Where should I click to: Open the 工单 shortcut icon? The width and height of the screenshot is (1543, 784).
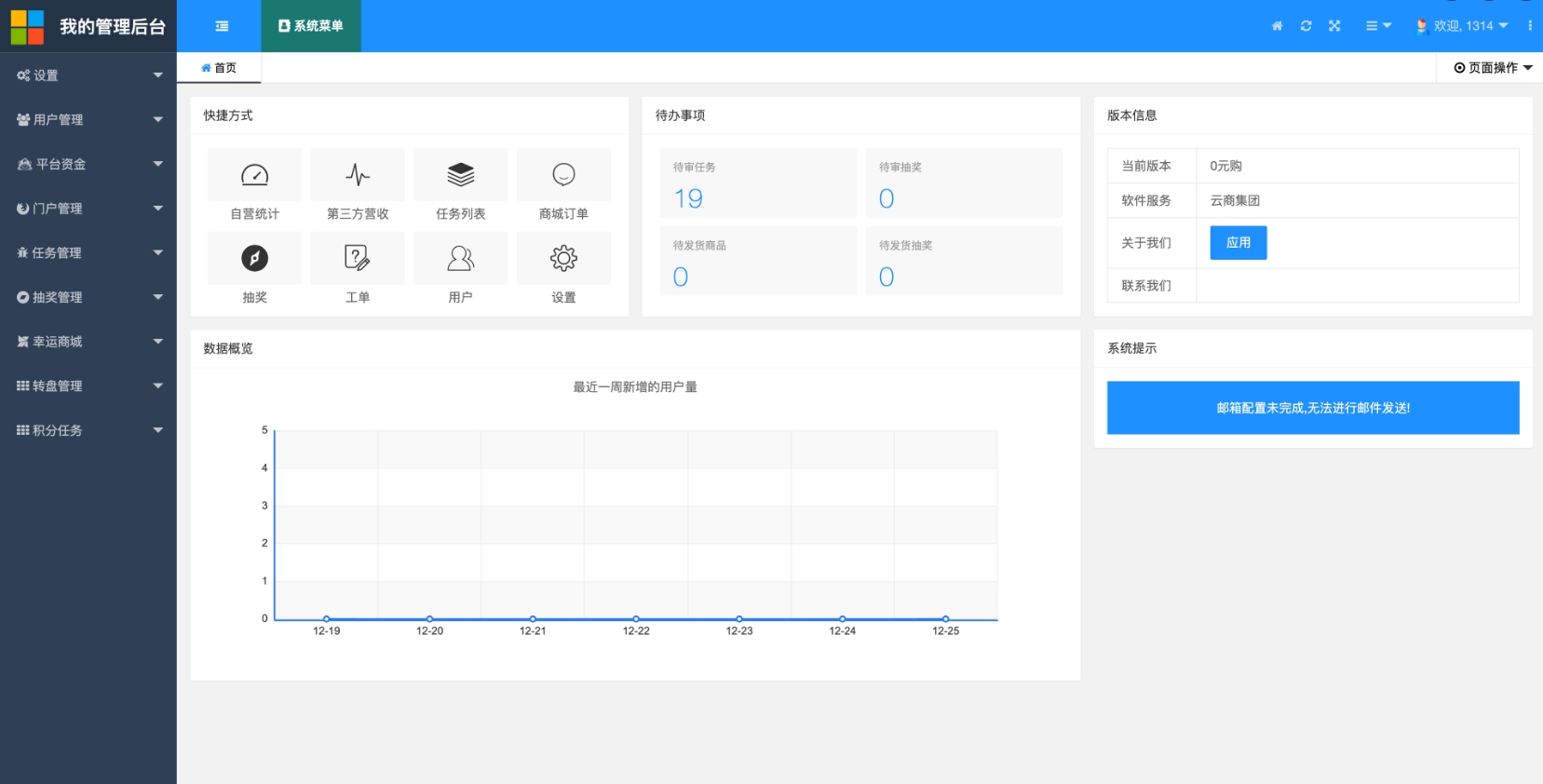click(358, 258)
